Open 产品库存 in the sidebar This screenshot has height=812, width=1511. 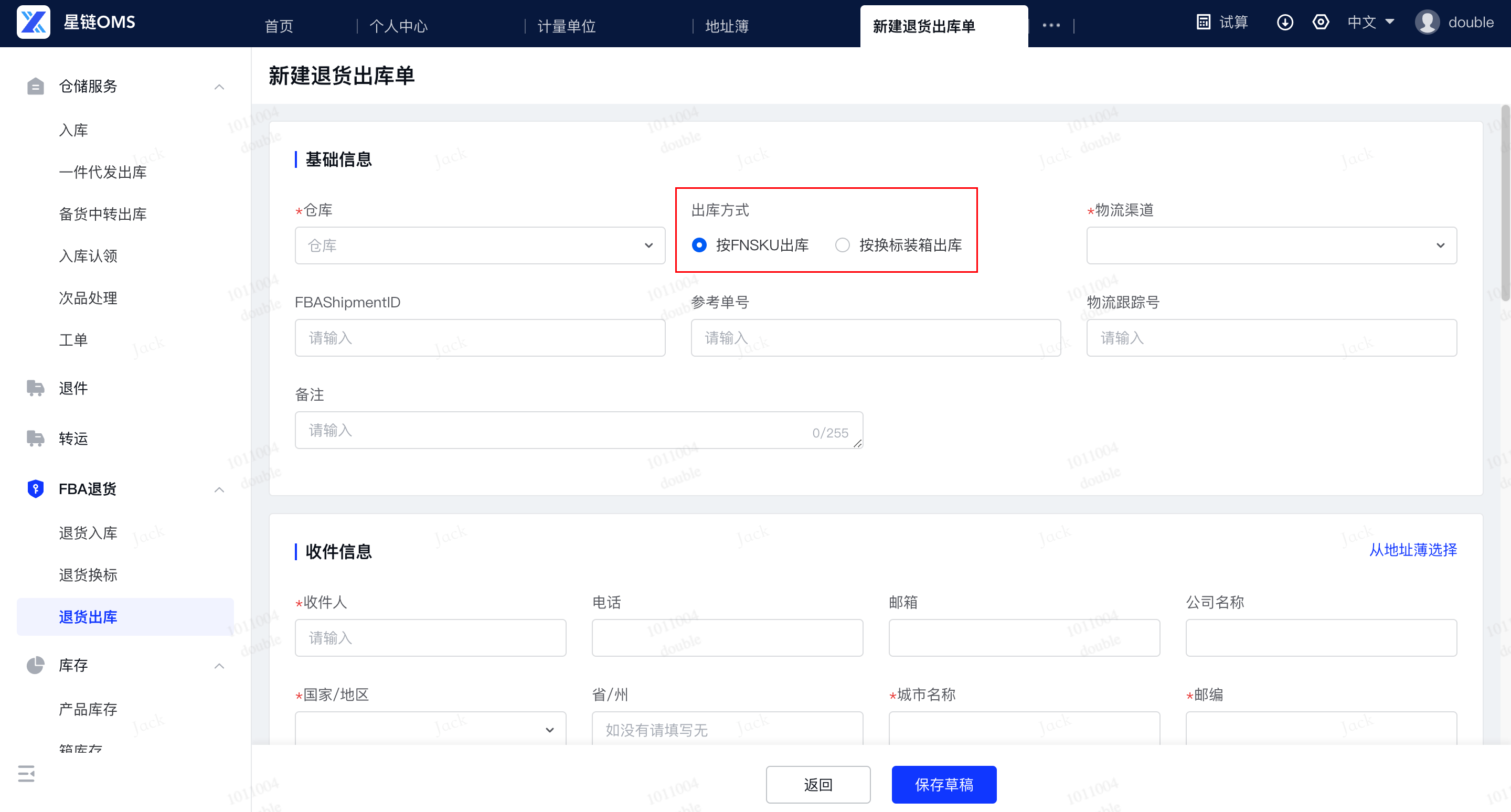click(x=88, y=709)
